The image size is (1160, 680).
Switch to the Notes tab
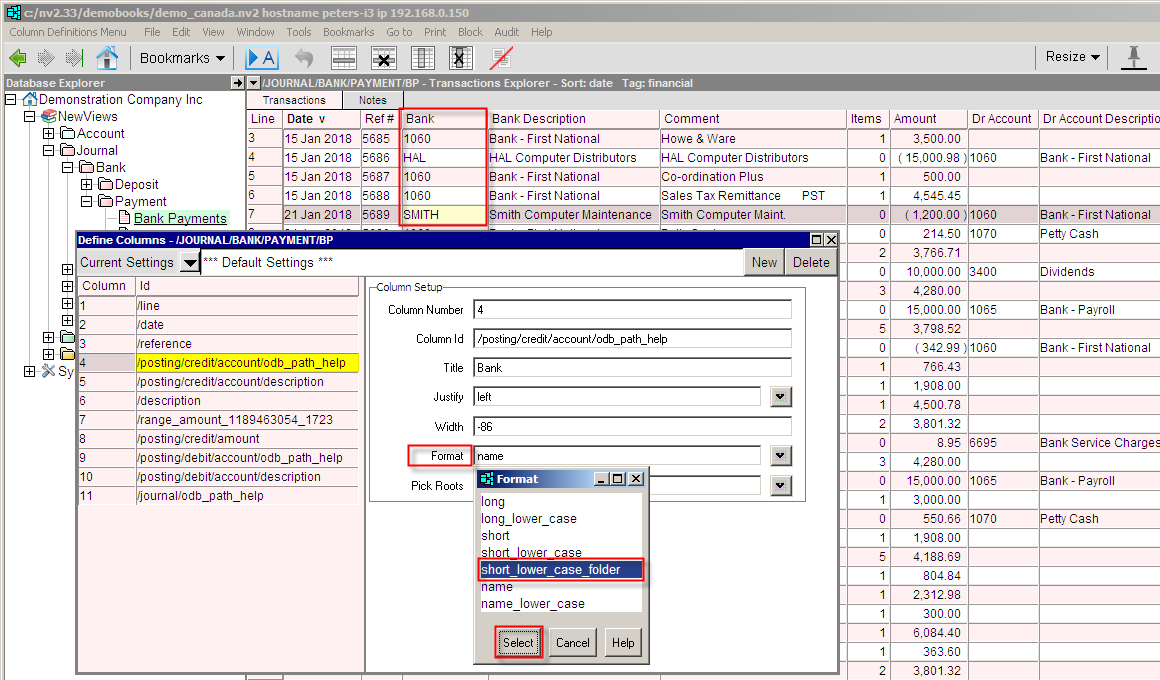(372, 100)
